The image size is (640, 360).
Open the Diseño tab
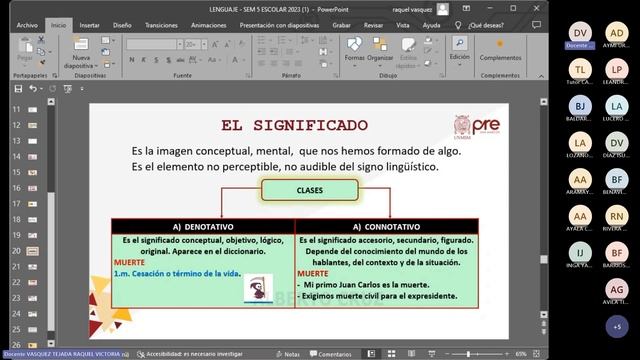click(122, 25)
